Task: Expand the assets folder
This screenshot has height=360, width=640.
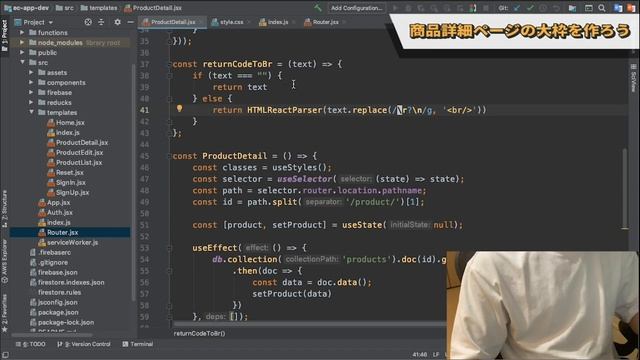Action: coord(31,72)
